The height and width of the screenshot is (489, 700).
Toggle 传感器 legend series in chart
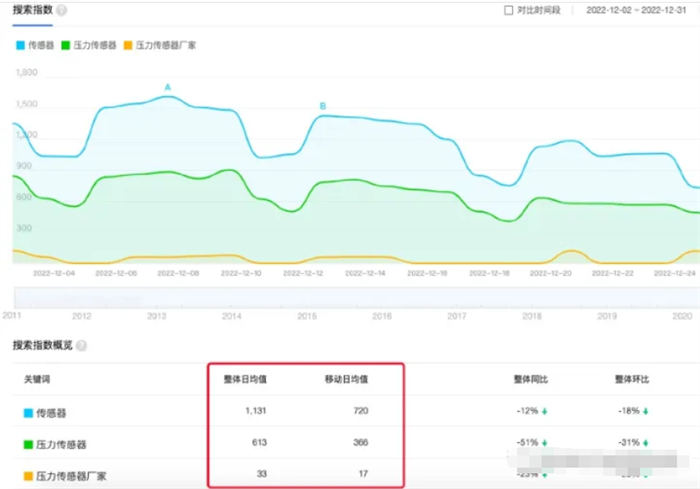36,45
